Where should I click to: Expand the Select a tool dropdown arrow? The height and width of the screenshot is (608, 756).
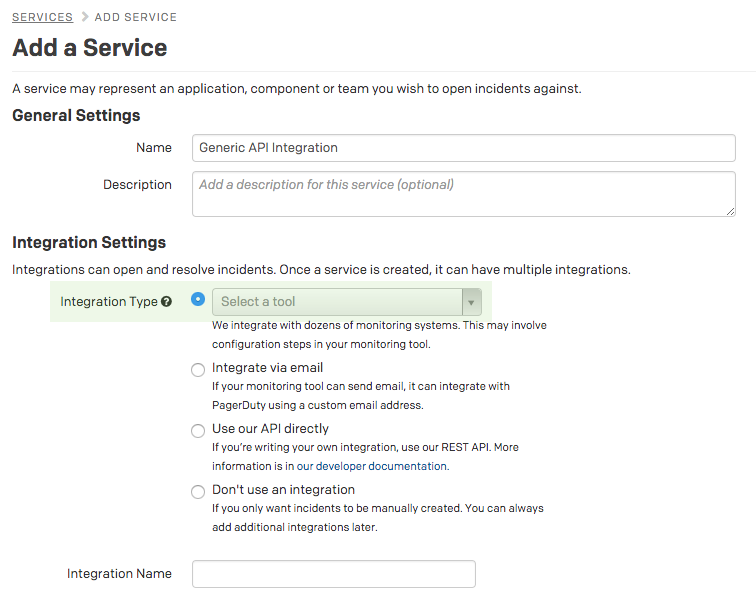coord(471,302)
